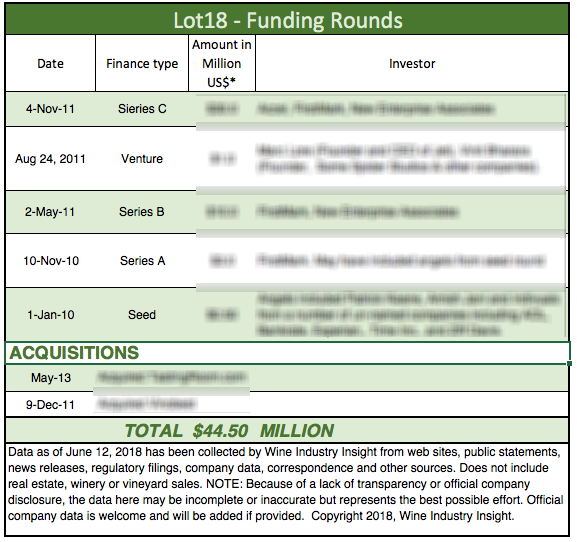Screen dimensions: 577x542
Task: Select the 'Lot18 - Funding Rounds' title cell
Action: pyautogui.click(x=287, y=20)
